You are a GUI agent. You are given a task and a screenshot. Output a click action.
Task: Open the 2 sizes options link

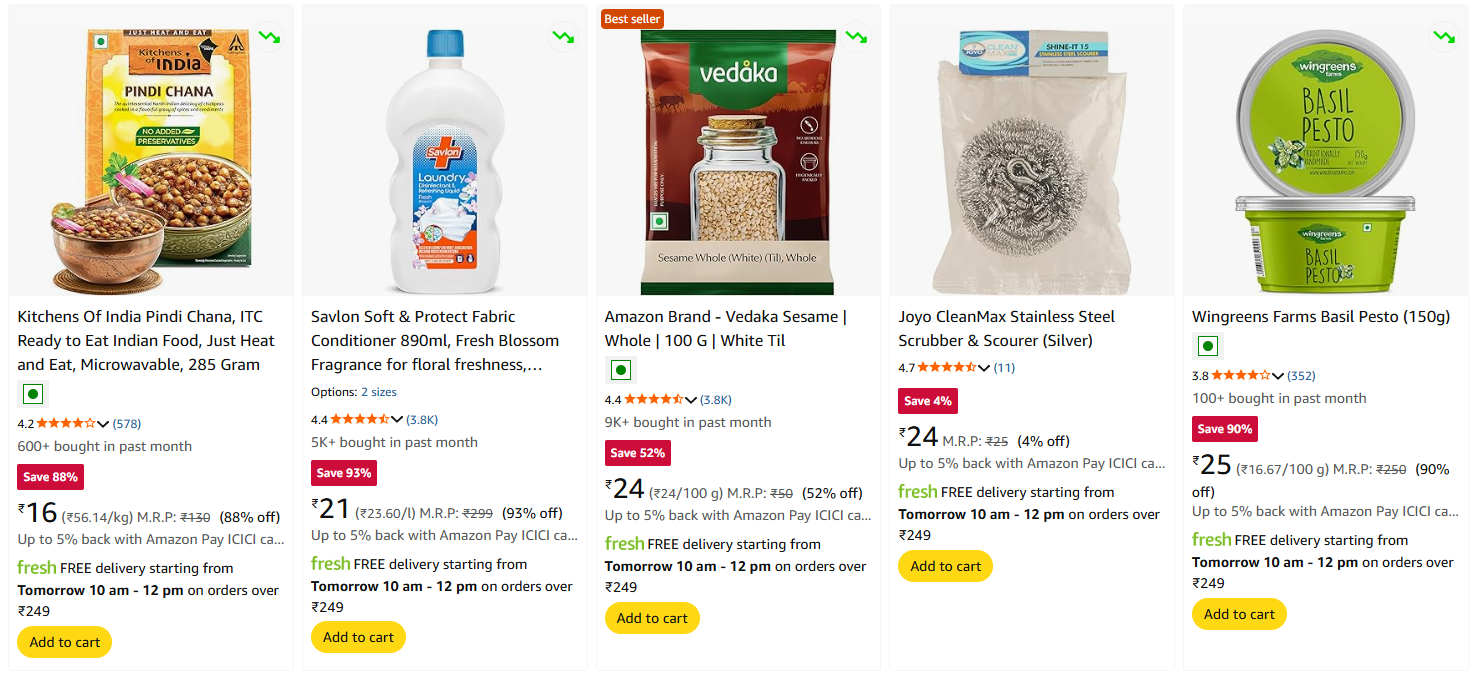tap(379, 392)
